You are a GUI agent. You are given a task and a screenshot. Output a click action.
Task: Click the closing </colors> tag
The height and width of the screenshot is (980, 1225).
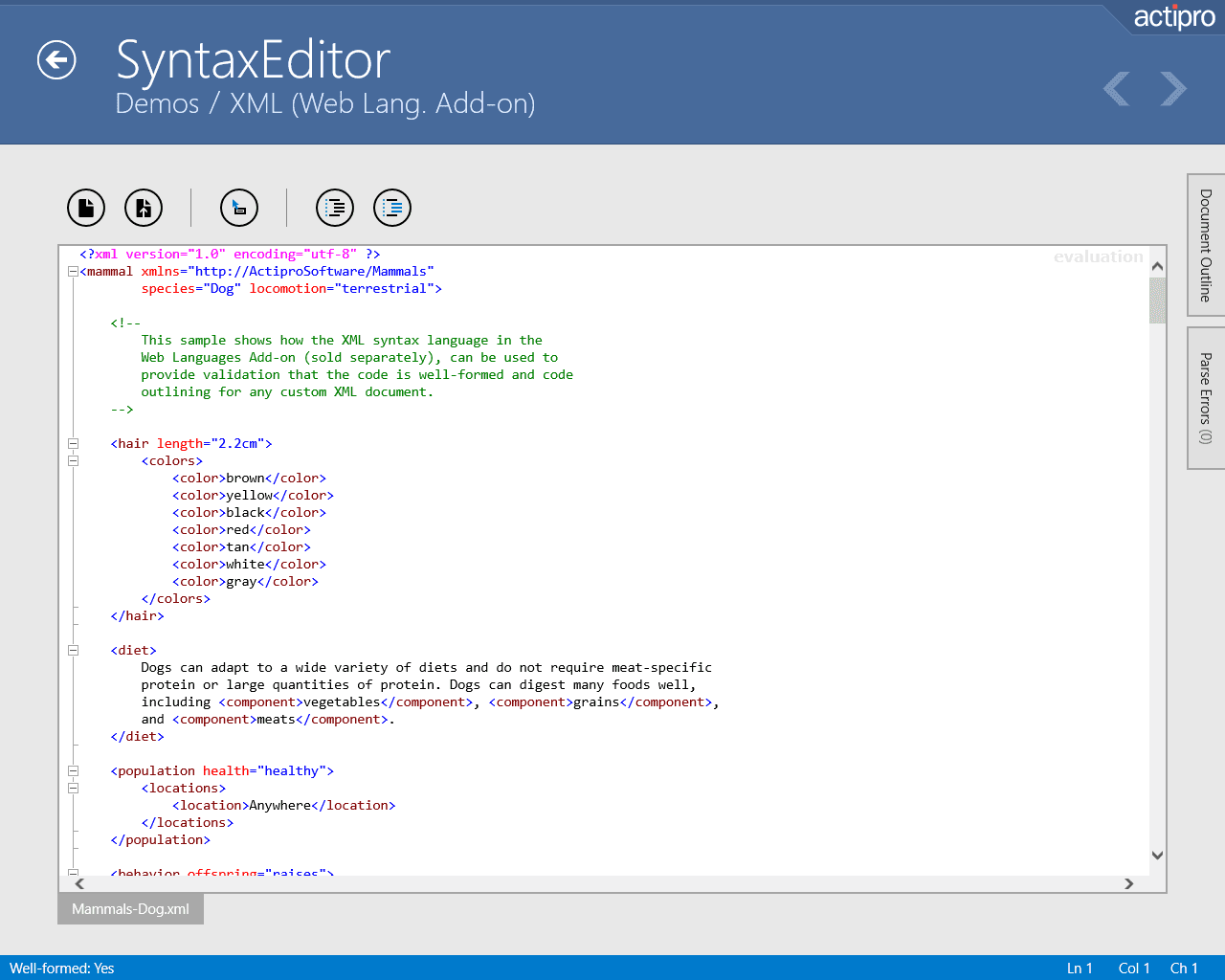tap(176, 599)
